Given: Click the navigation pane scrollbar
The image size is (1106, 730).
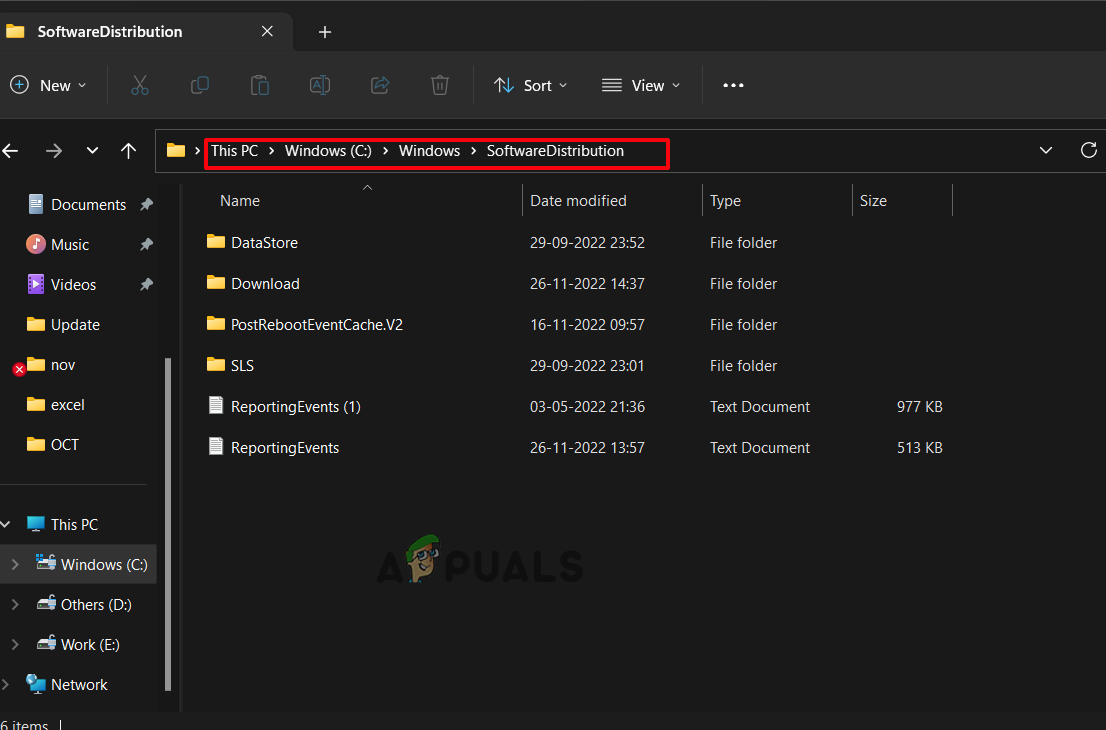Looking at the screenshot, I should (x=168, y=524).
